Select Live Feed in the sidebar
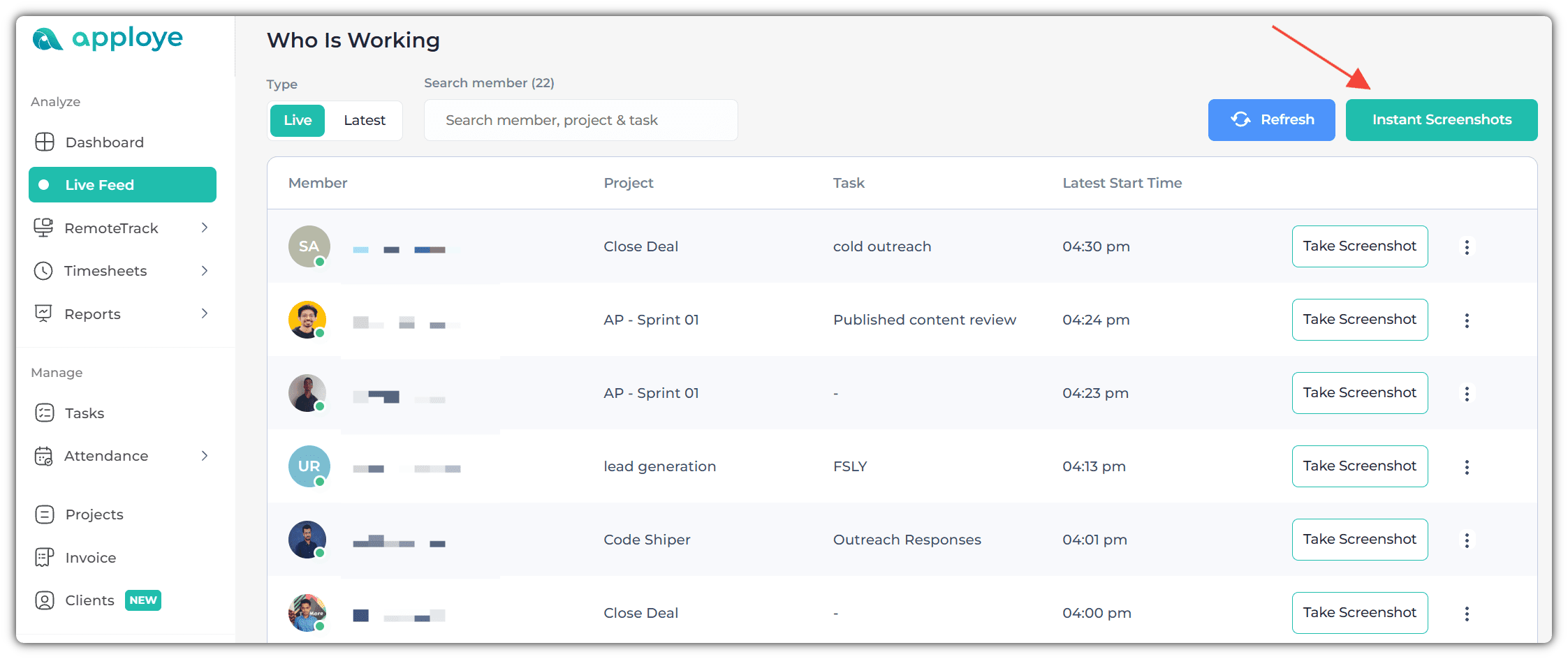Viewport: 1568px width, 659px height. click(x=122, y=185)
